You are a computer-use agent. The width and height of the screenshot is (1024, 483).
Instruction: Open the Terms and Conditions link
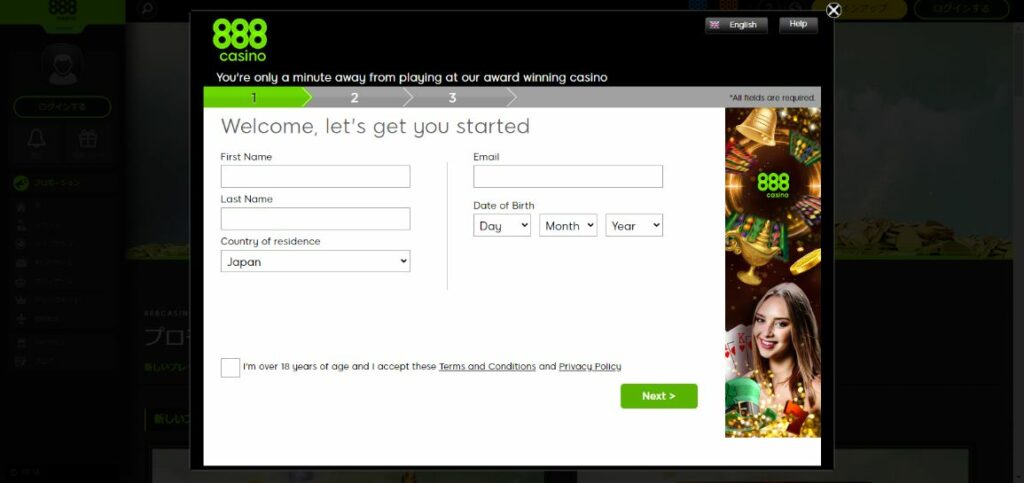pyautogui.click(x=487, y=367)
